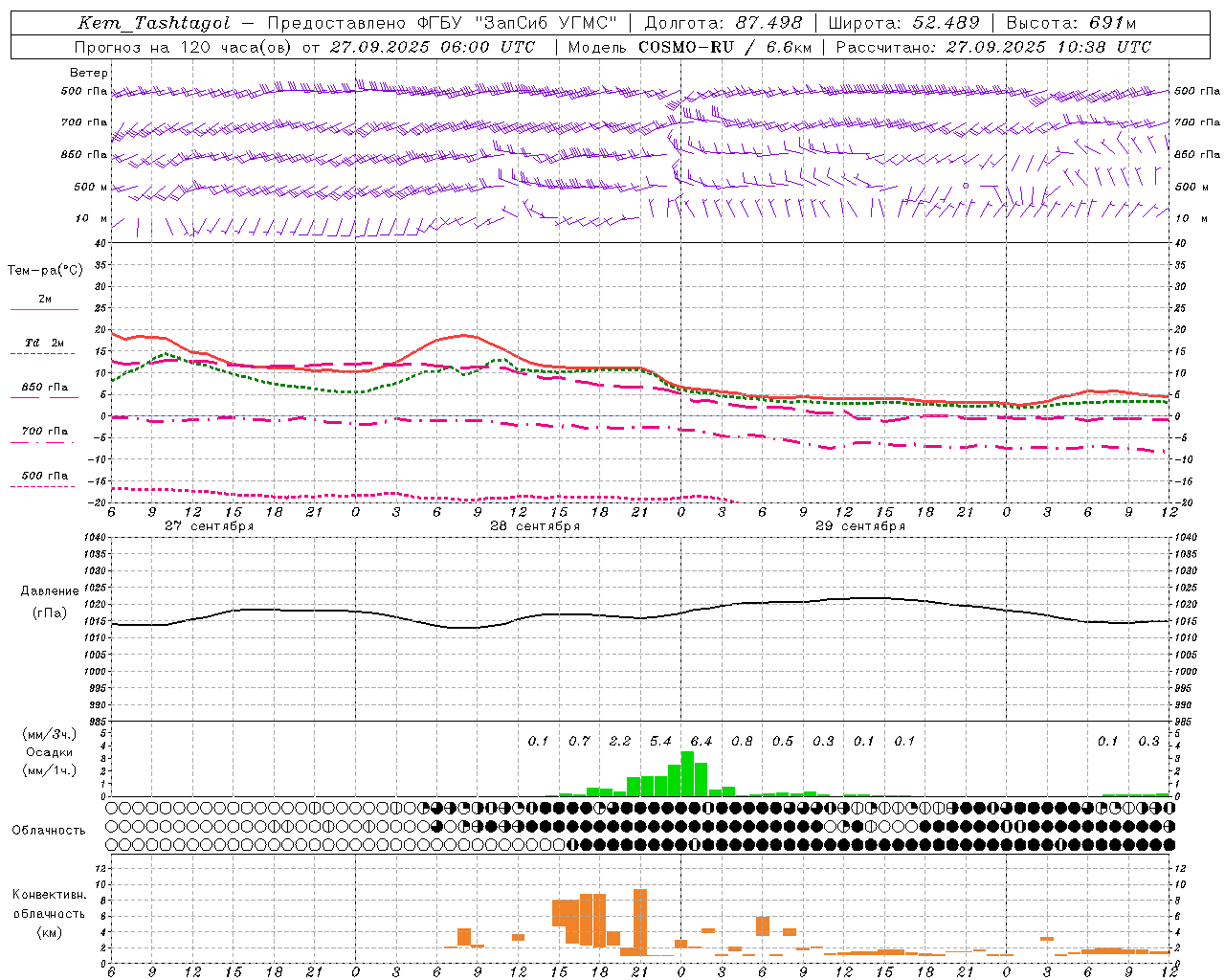Click the 0.5 precipitation value
The height and width of the screenshot is (980, 1225).
(783, 741)
